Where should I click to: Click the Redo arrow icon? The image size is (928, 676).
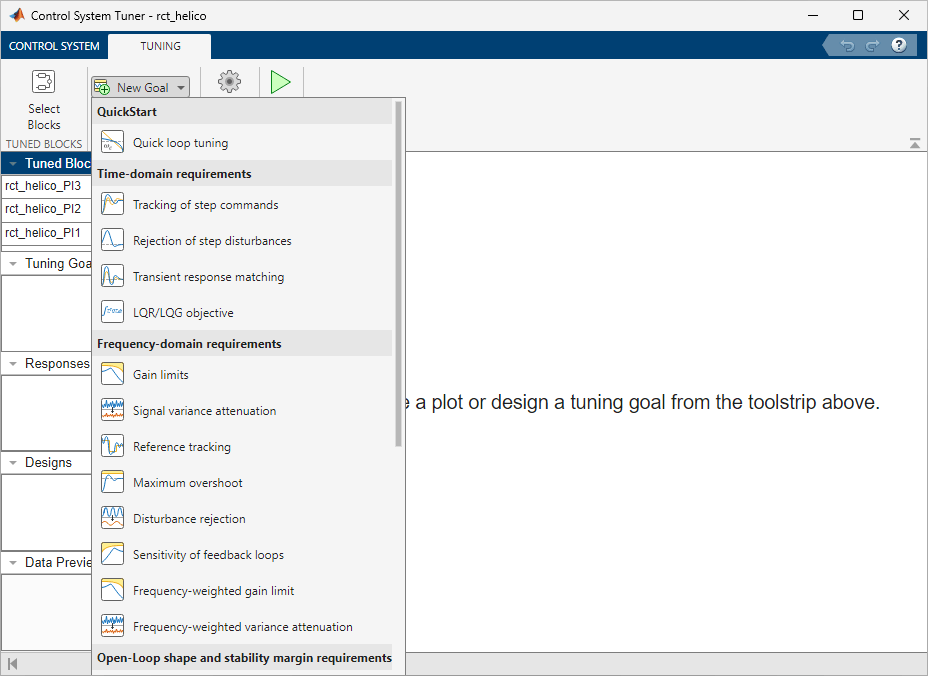872,45
